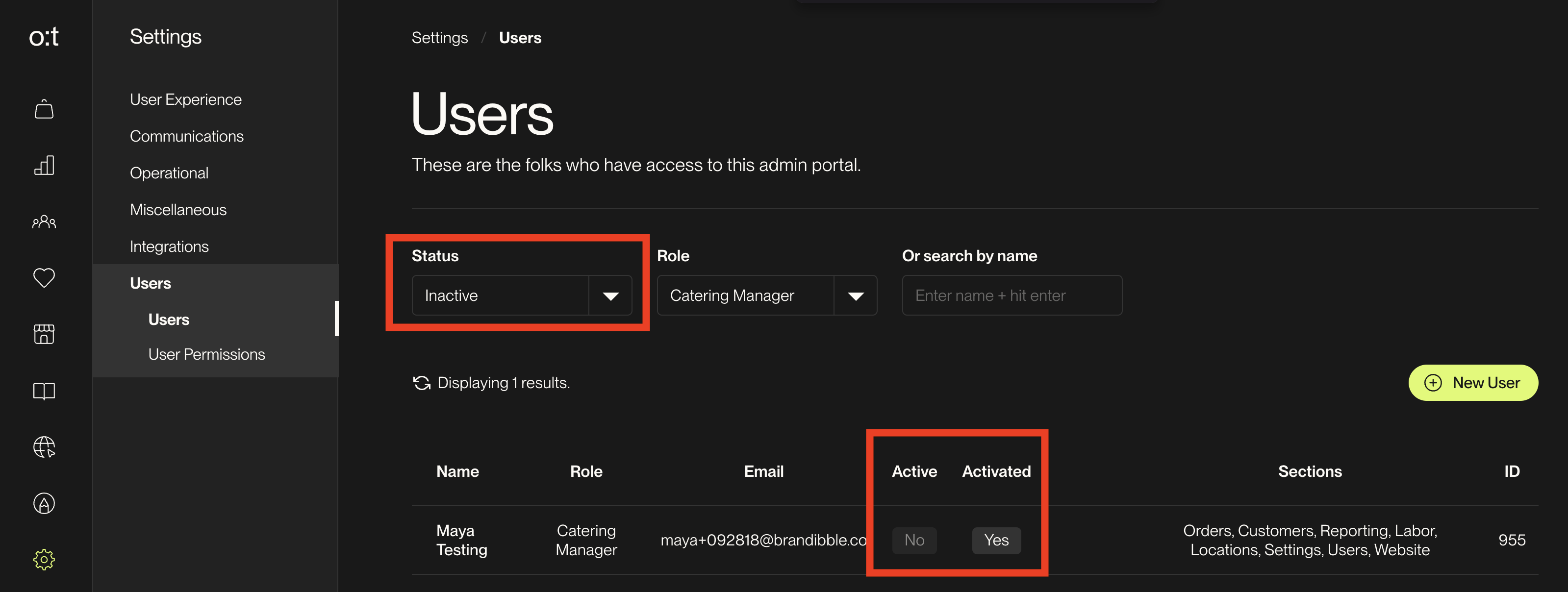Screen dimensions: 1568x592
Task: Click the search by name input field
Action: pyautogui.click(x=1012, y=295)
